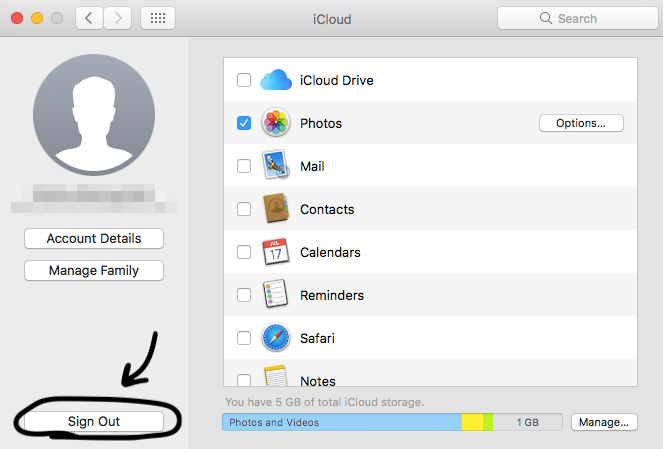Click the green storage bar segment
The height and width of the screenshot is (449, 663).
tap(488, 422)
